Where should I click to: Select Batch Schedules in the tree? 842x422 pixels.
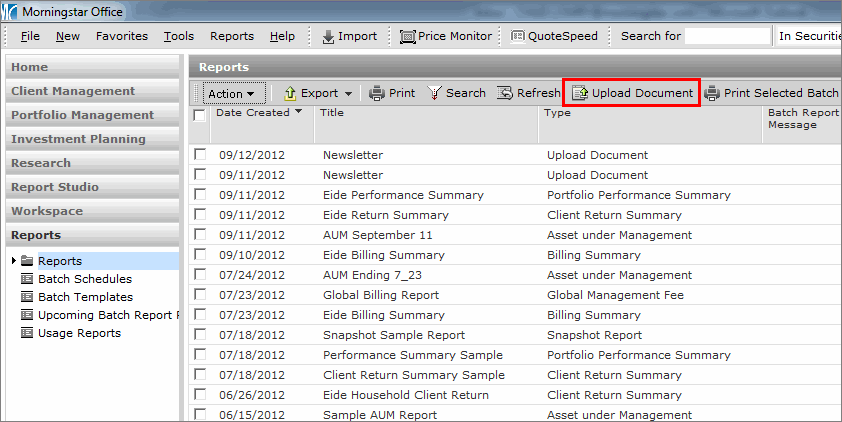point(85,279)
